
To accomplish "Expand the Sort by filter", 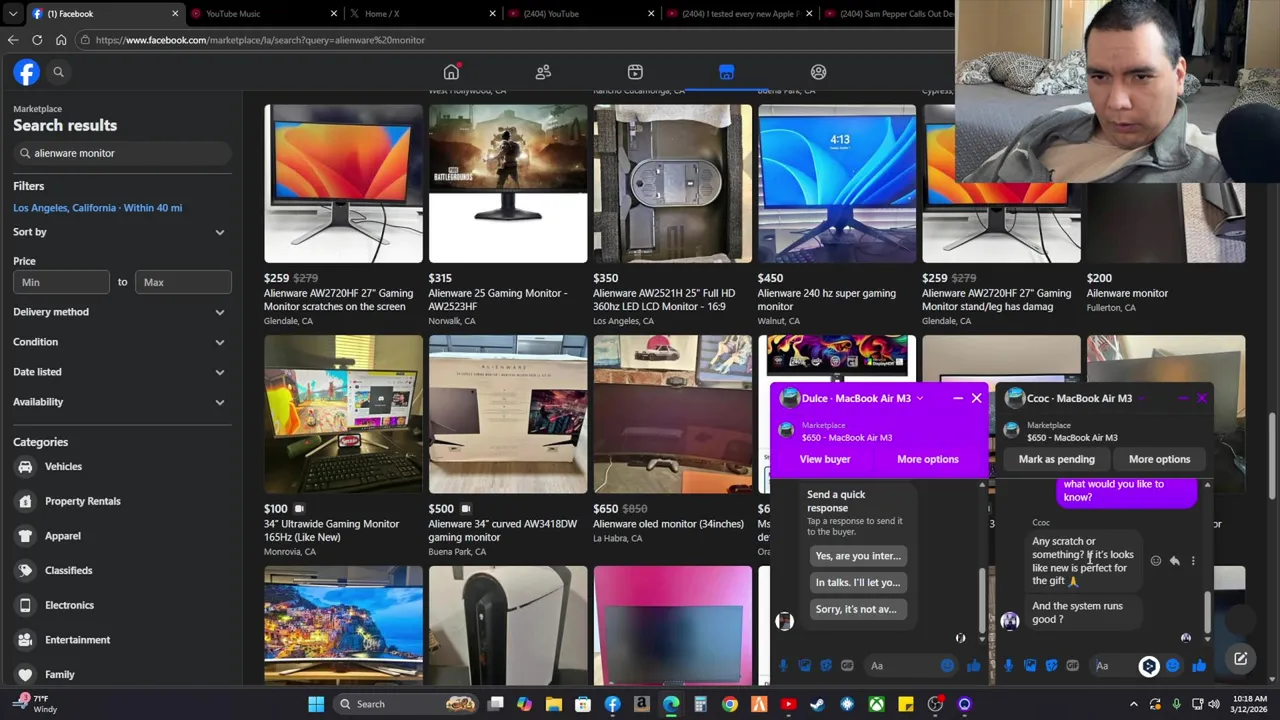I will [120, 232].
